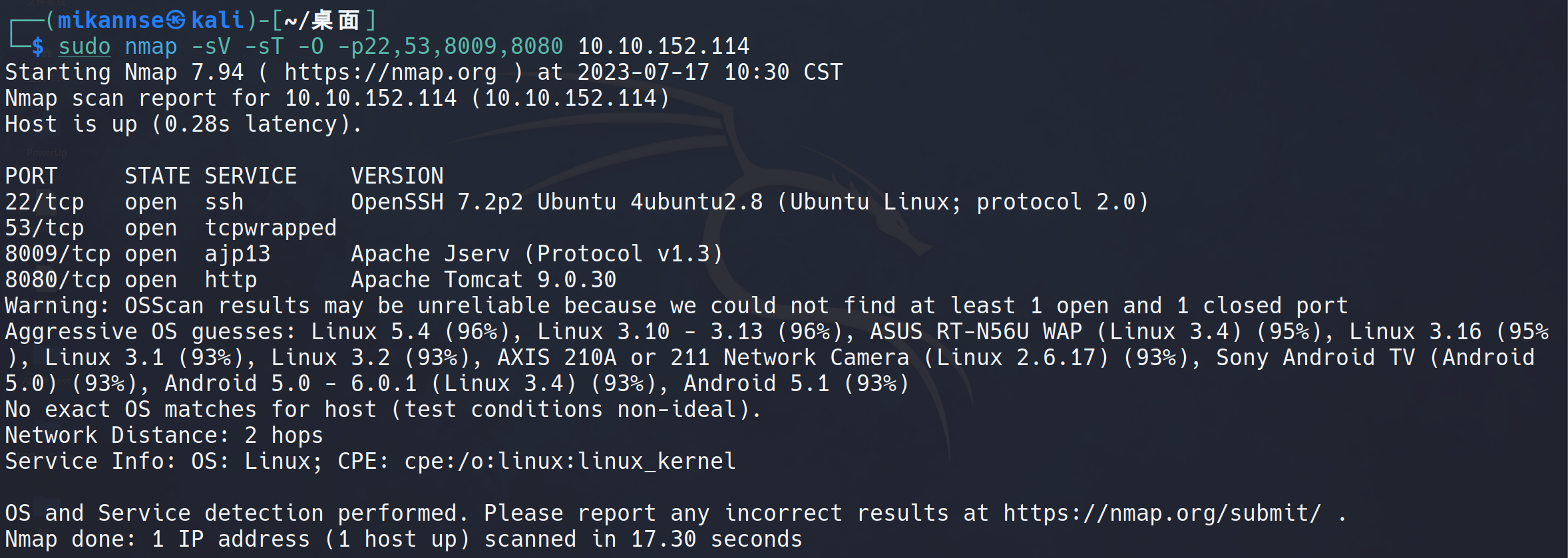Click the 8080/tcp port entry

58,280
